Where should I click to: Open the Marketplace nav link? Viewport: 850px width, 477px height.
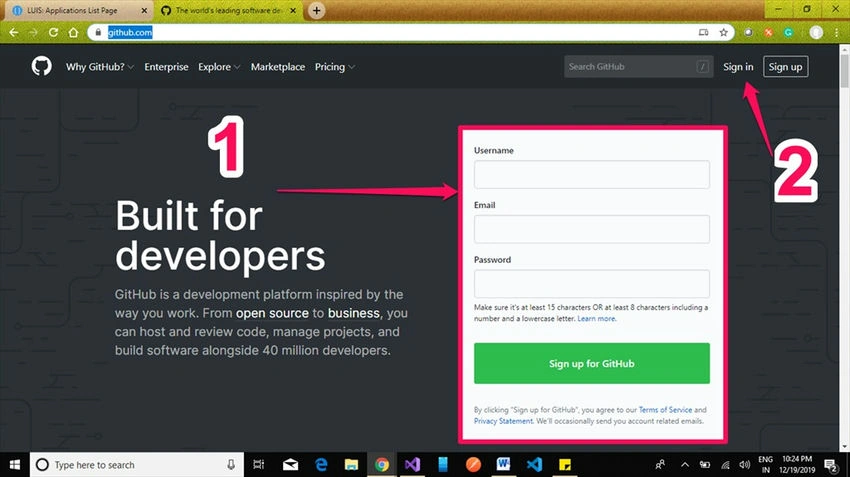pos(278,67)
